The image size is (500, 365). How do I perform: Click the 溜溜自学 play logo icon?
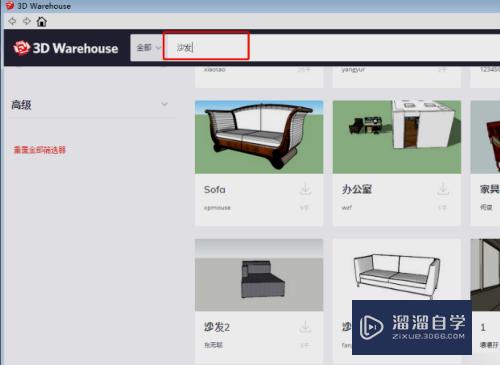[371, 327]
